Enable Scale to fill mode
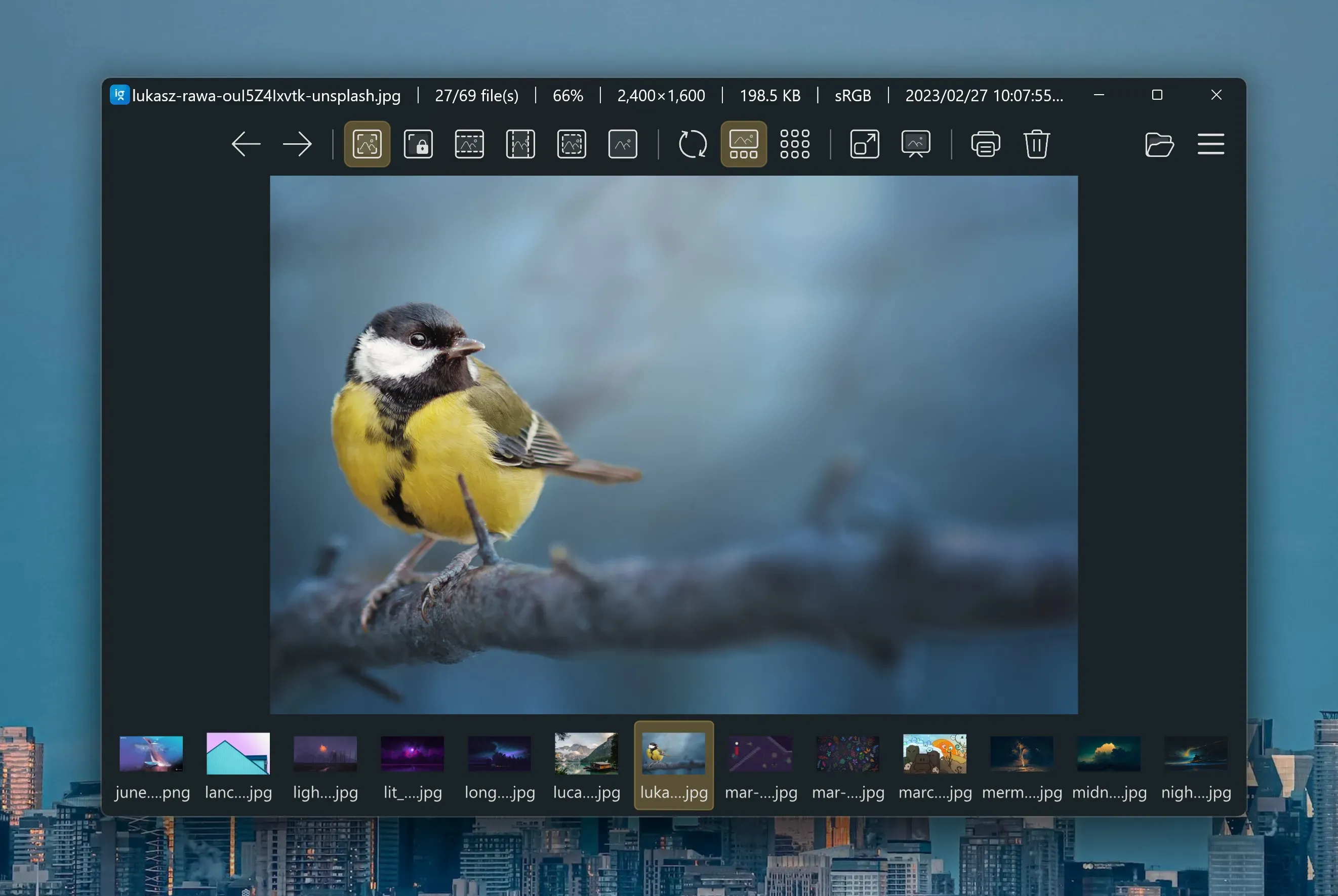The width and height of the screenshot is (1338, 896). [x=623, y=144]
